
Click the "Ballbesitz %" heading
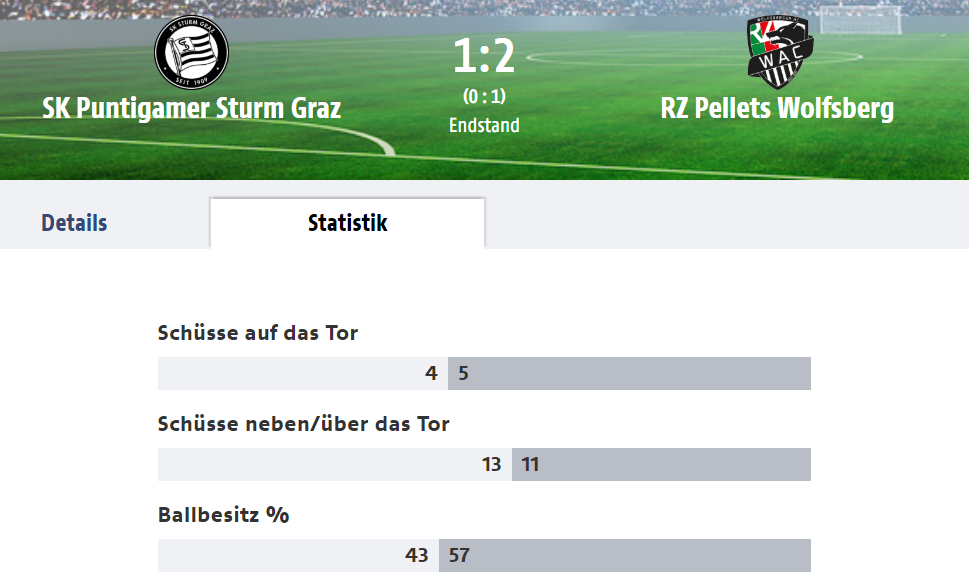click(223, 515)
